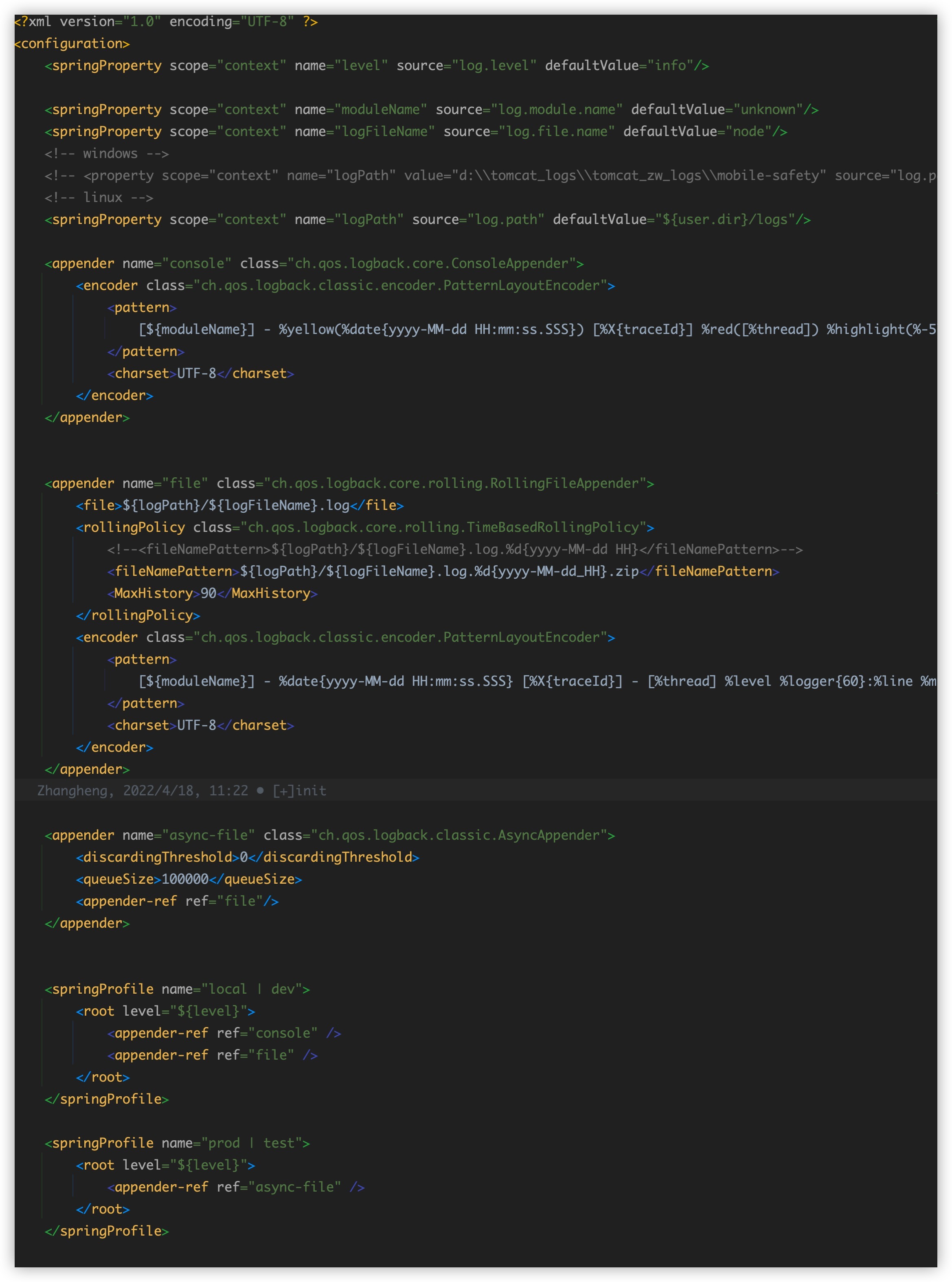
Task: Select the "moduleName" name attribute value
Action: pyautogui.click(x=381, y=110)
